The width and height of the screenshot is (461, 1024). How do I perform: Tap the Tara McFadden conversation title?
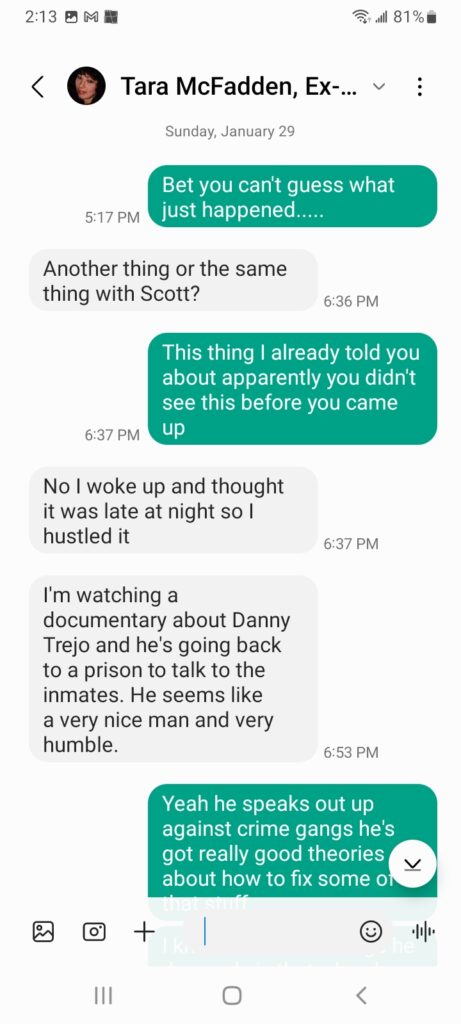pyautogui.click(x=239, y=86)
